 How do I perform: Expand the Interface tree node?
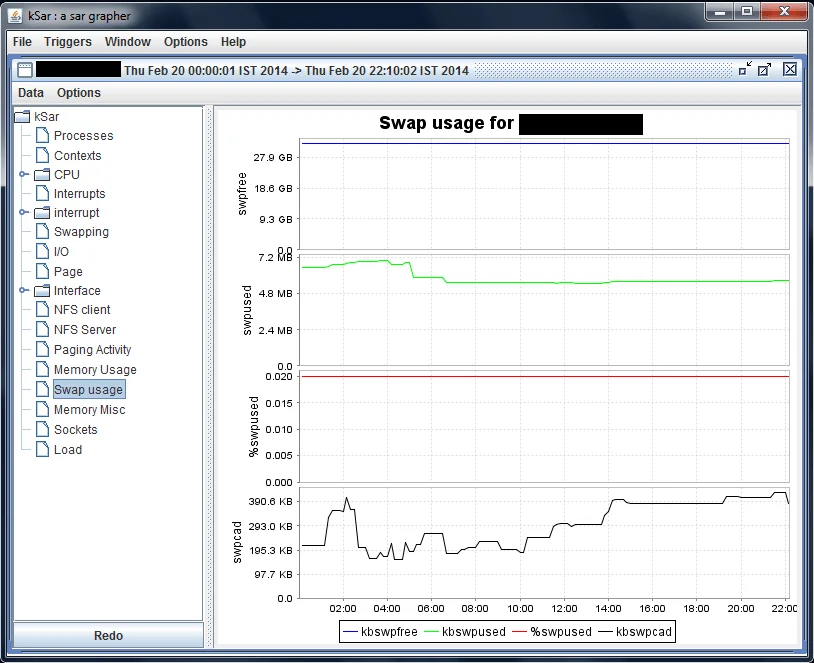[x=23, y=291]
